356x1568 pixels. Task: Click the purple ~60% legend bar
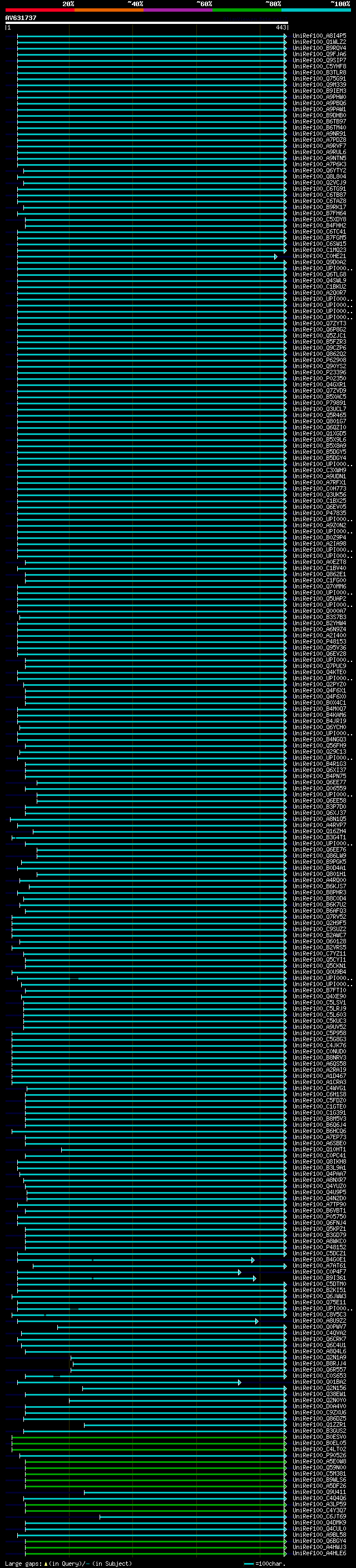179,10
